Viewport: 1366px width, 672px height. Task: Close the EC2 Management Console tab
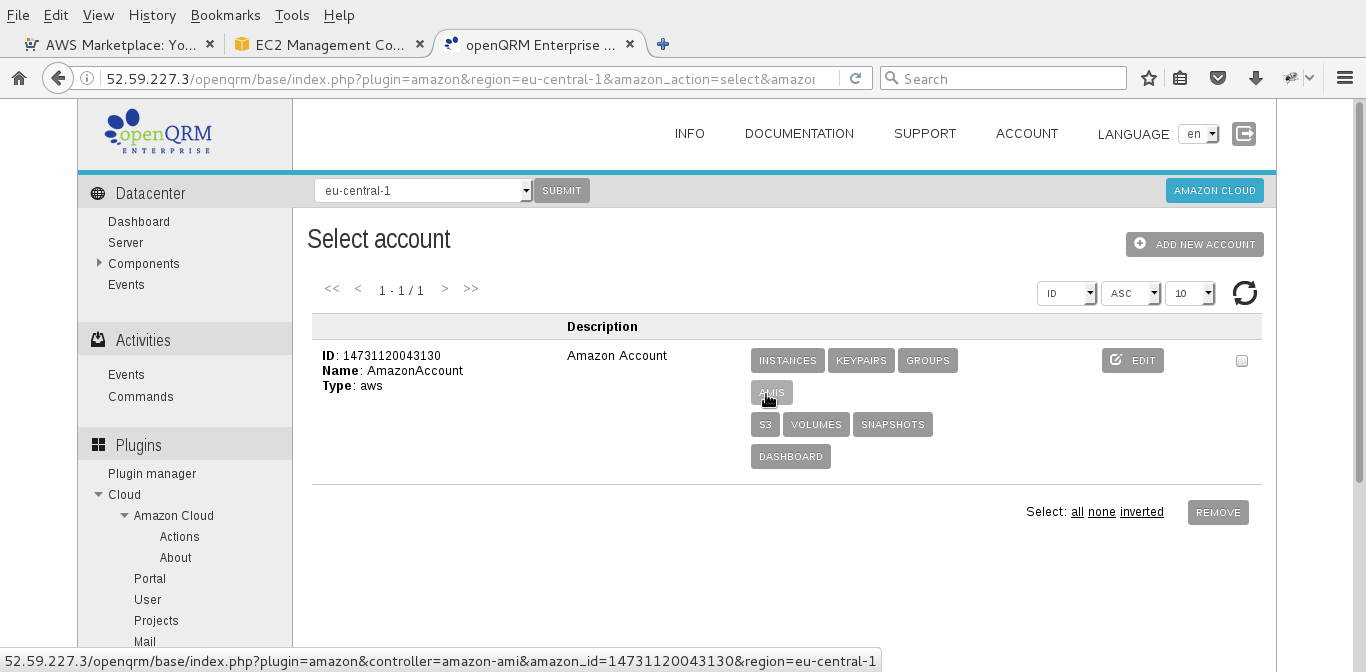coord(420,44)
